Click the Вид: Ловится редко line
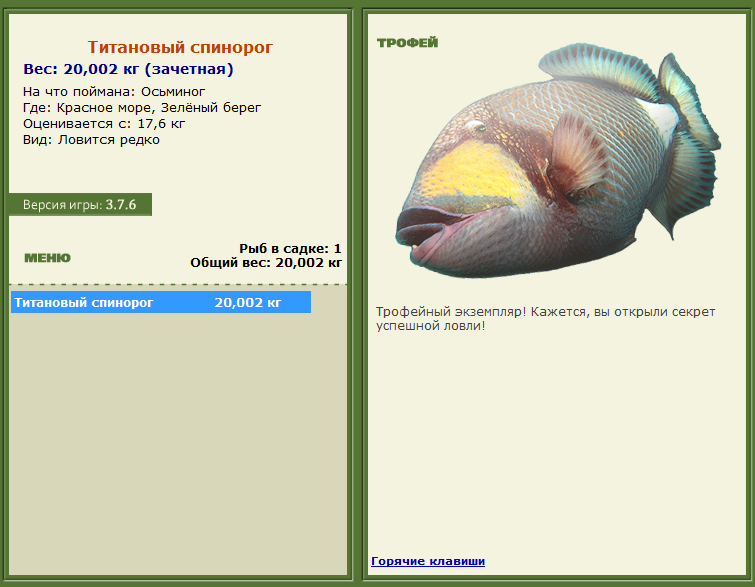Image resolution: width=755 pixels, height=587 pixels. pos(91,140)
